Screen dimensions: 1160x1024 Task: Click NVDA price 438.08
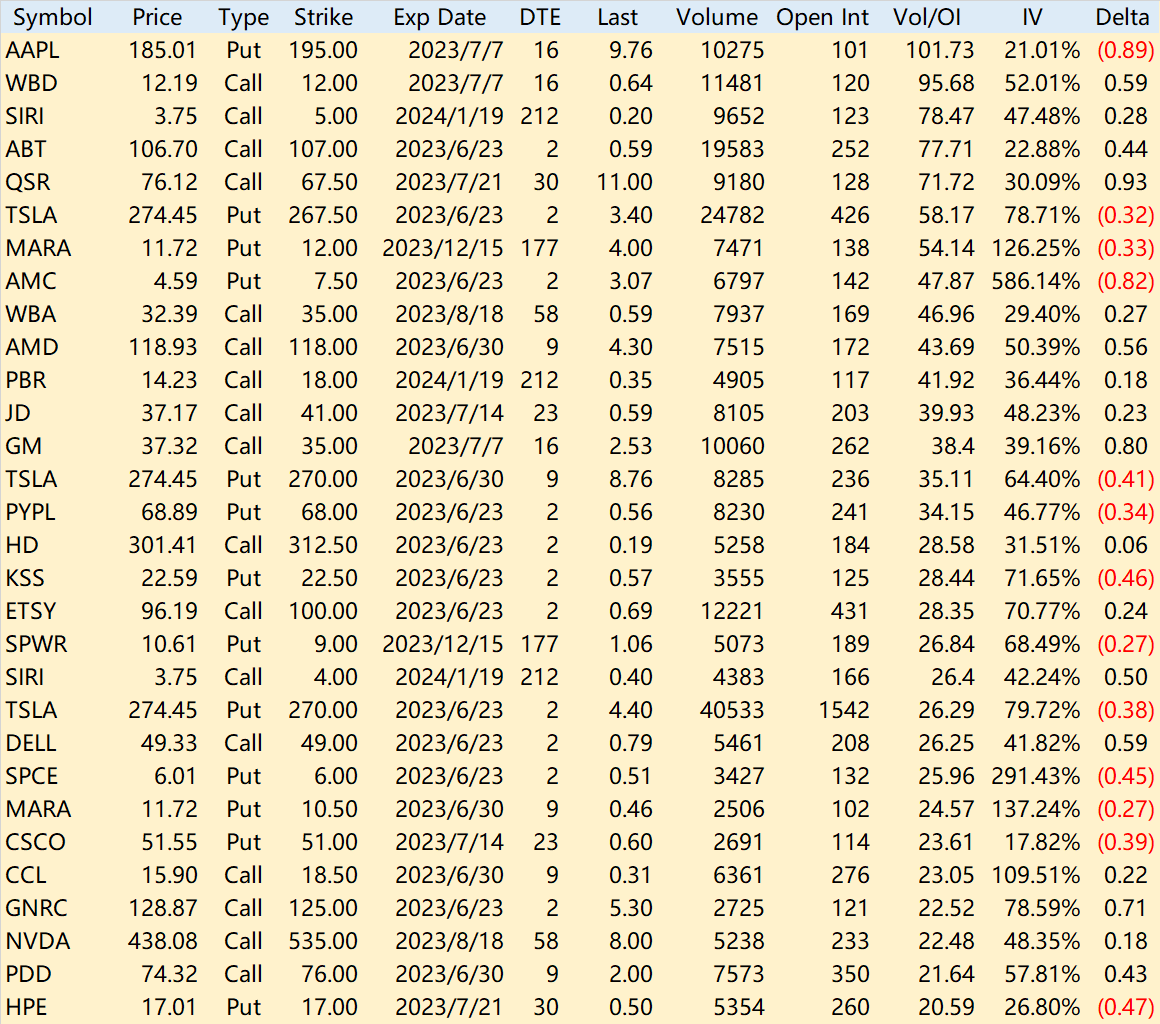(163, 941)
